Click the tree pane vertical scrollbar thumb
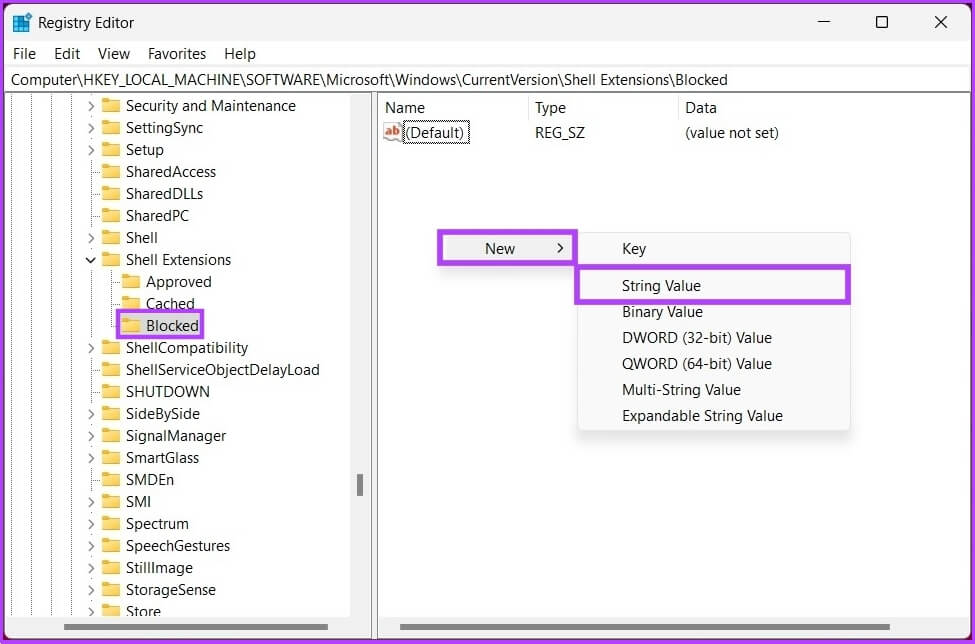 tap(359, 485)
